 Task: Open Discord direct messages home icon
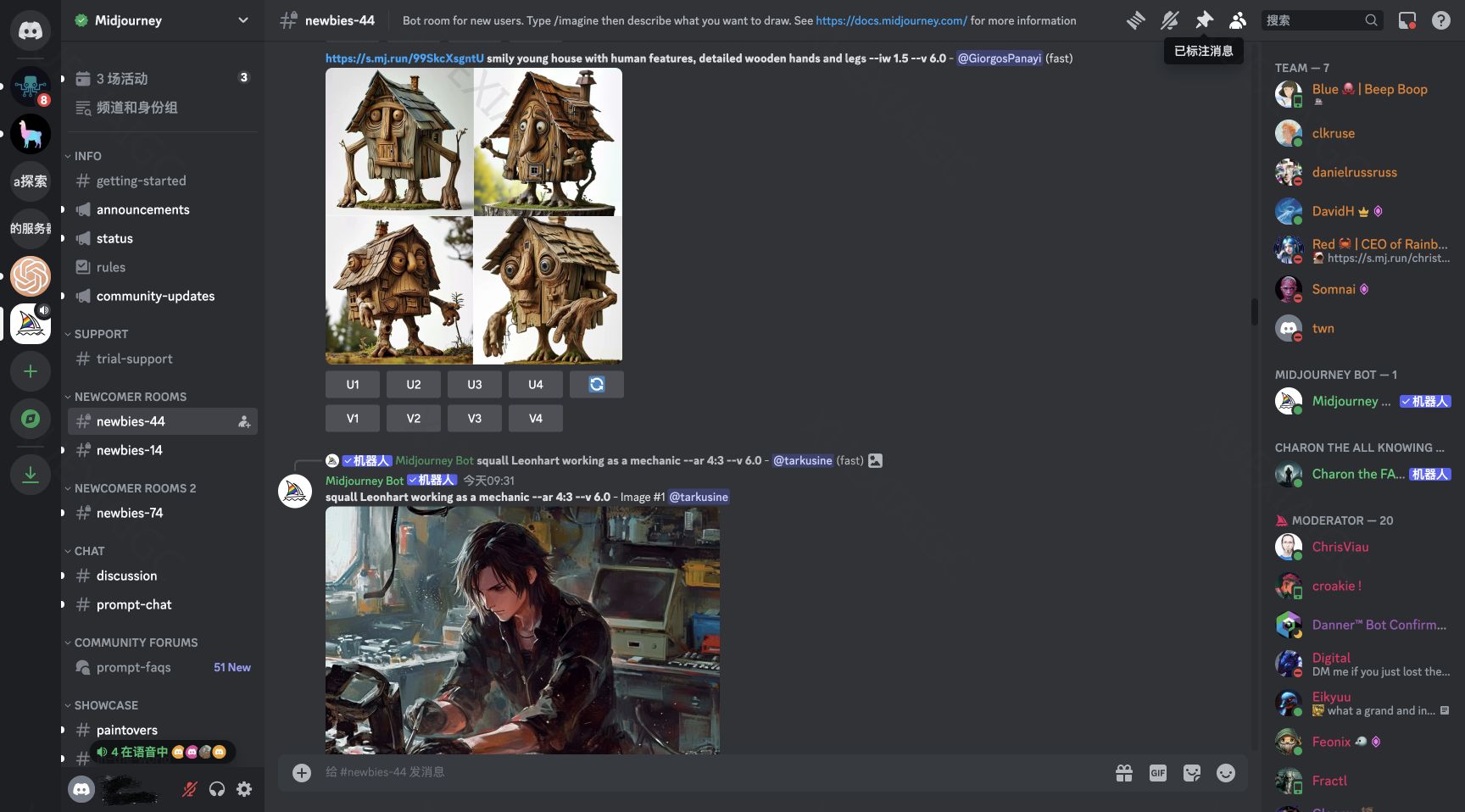[x=31, y=31]
